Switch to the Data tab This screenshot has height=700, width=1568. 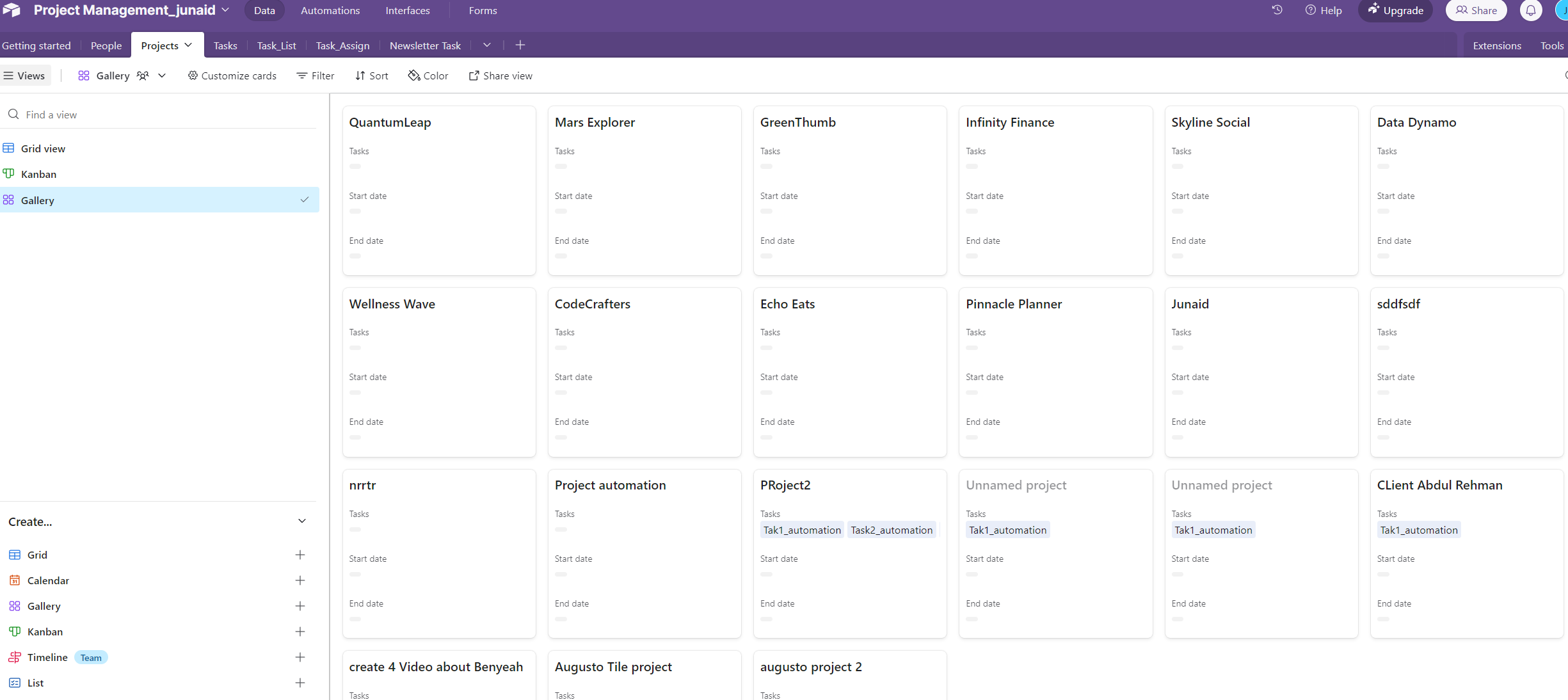pos(264,10)
